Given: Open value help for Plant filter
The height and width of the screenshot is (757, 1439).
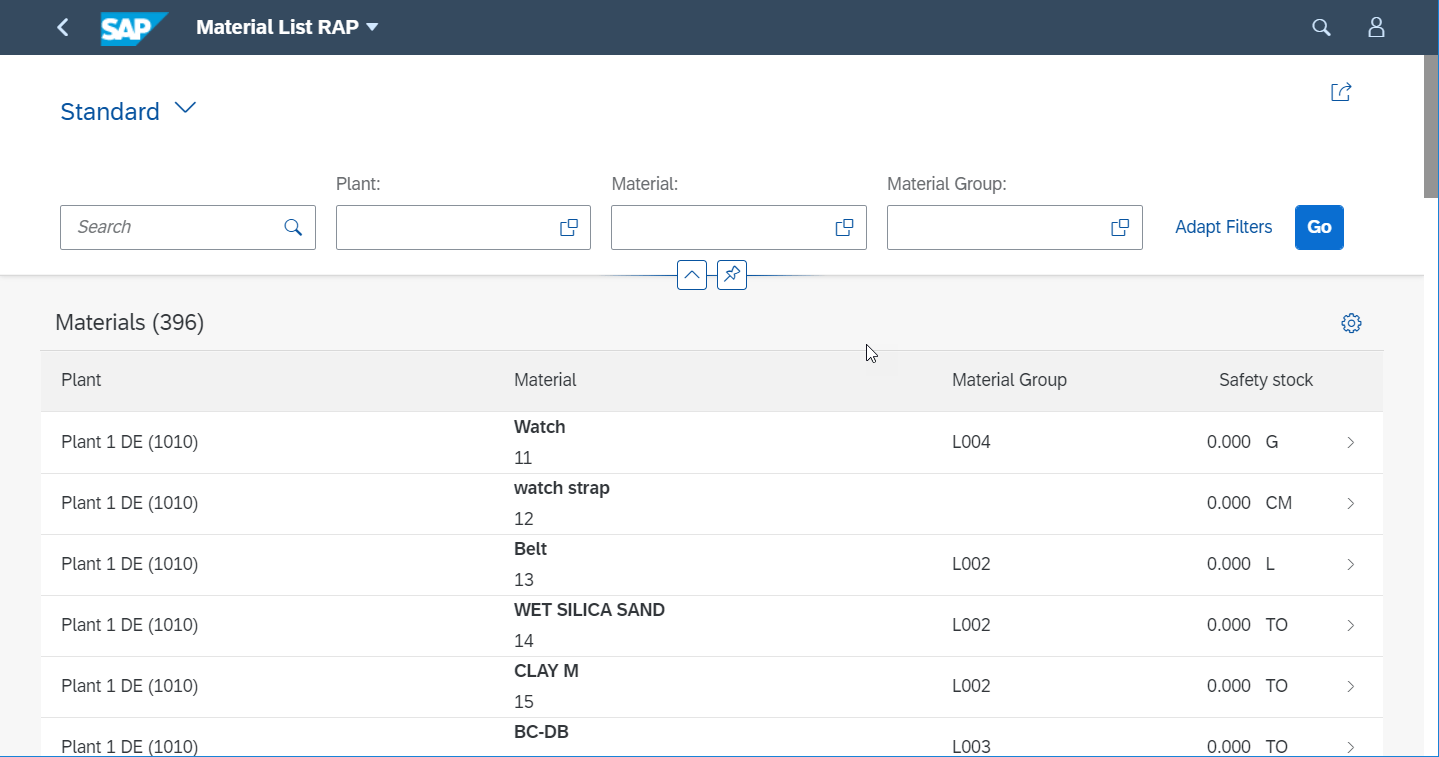Looking at the screenshot, I should pyautogui.click(x=568, y=228).
